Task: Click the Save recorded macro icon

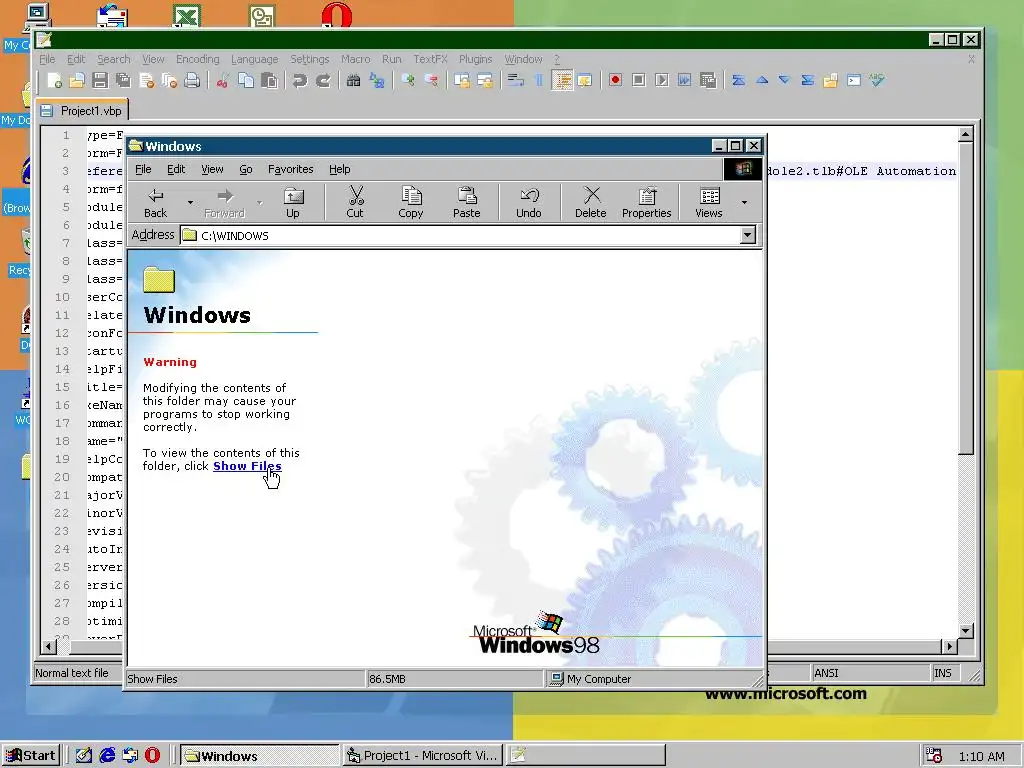Action: [707, 80]
